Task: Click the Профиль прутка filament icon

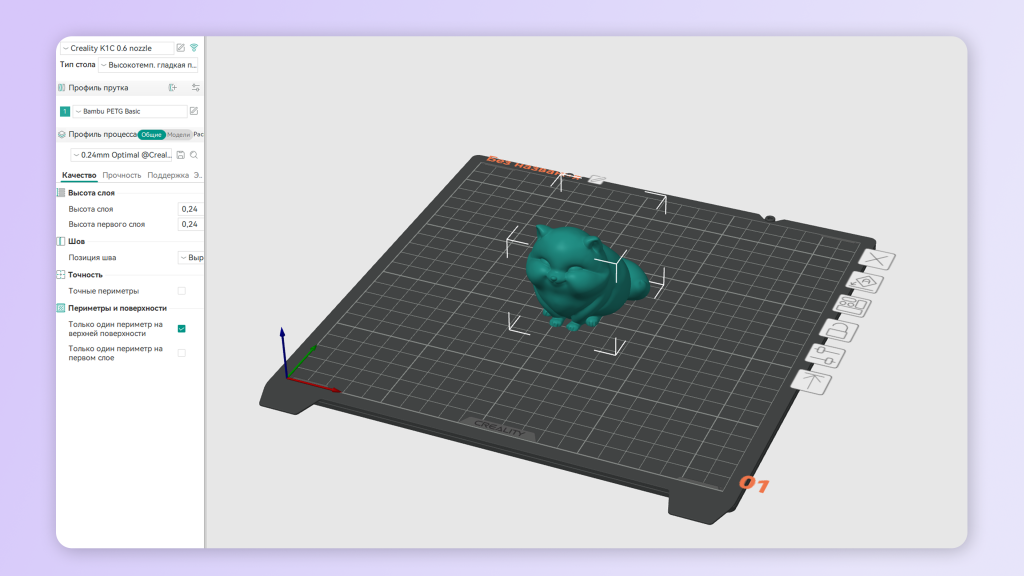Action: (61, 88)
